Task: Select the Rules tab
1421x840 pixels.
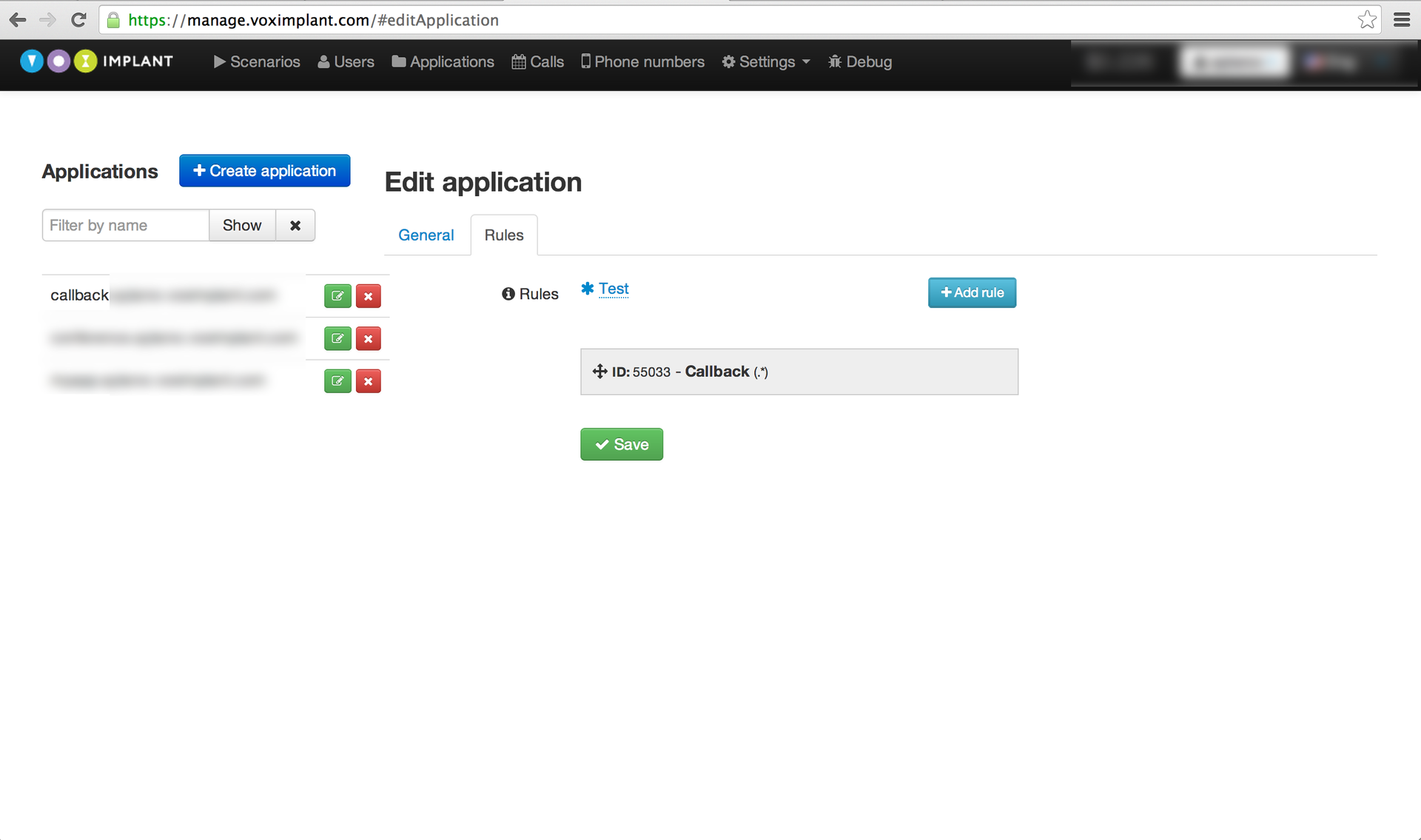Action: 504,235
